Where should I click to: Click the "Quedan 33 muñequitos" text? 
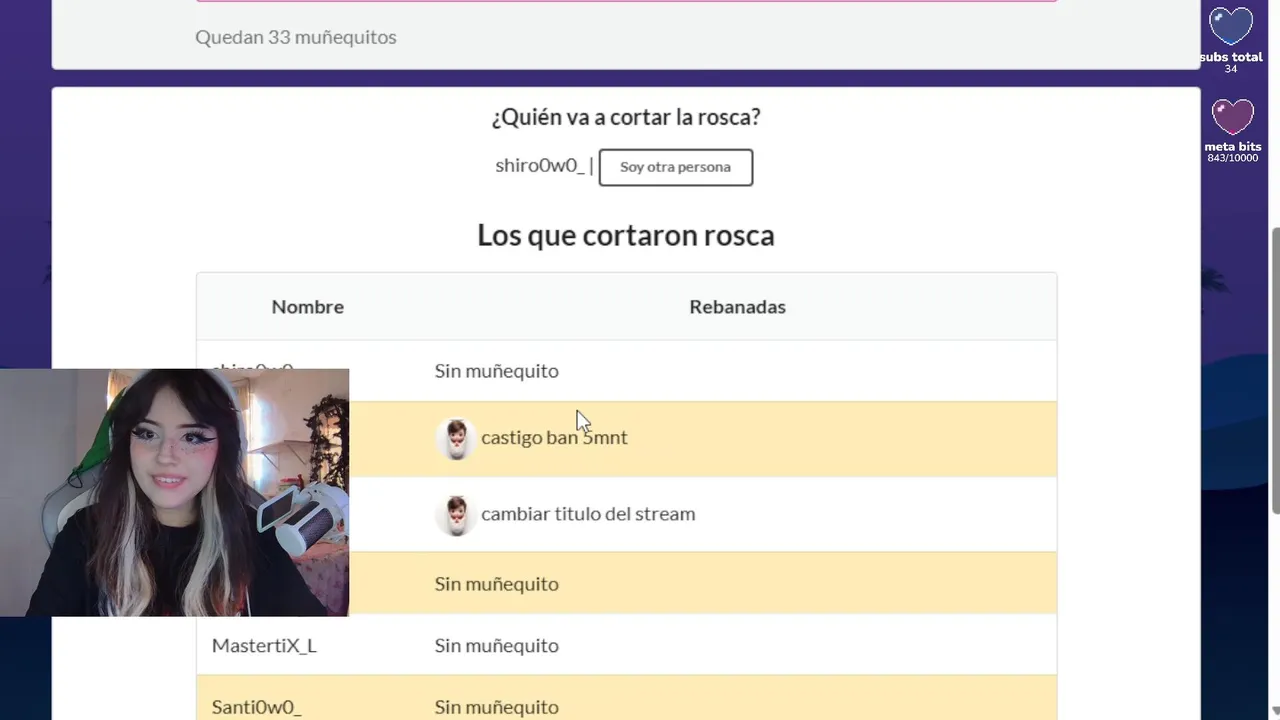[296, 37]
